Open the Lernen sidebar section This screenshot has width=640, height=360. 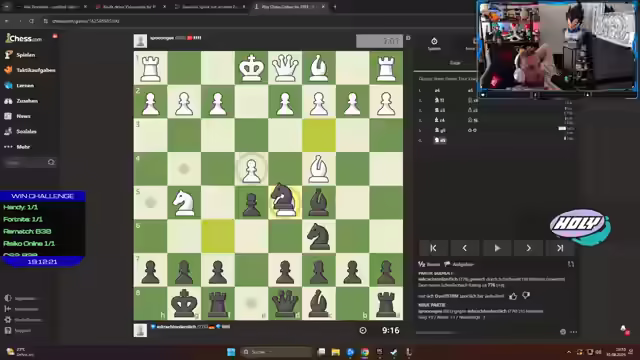click(20, 85)
